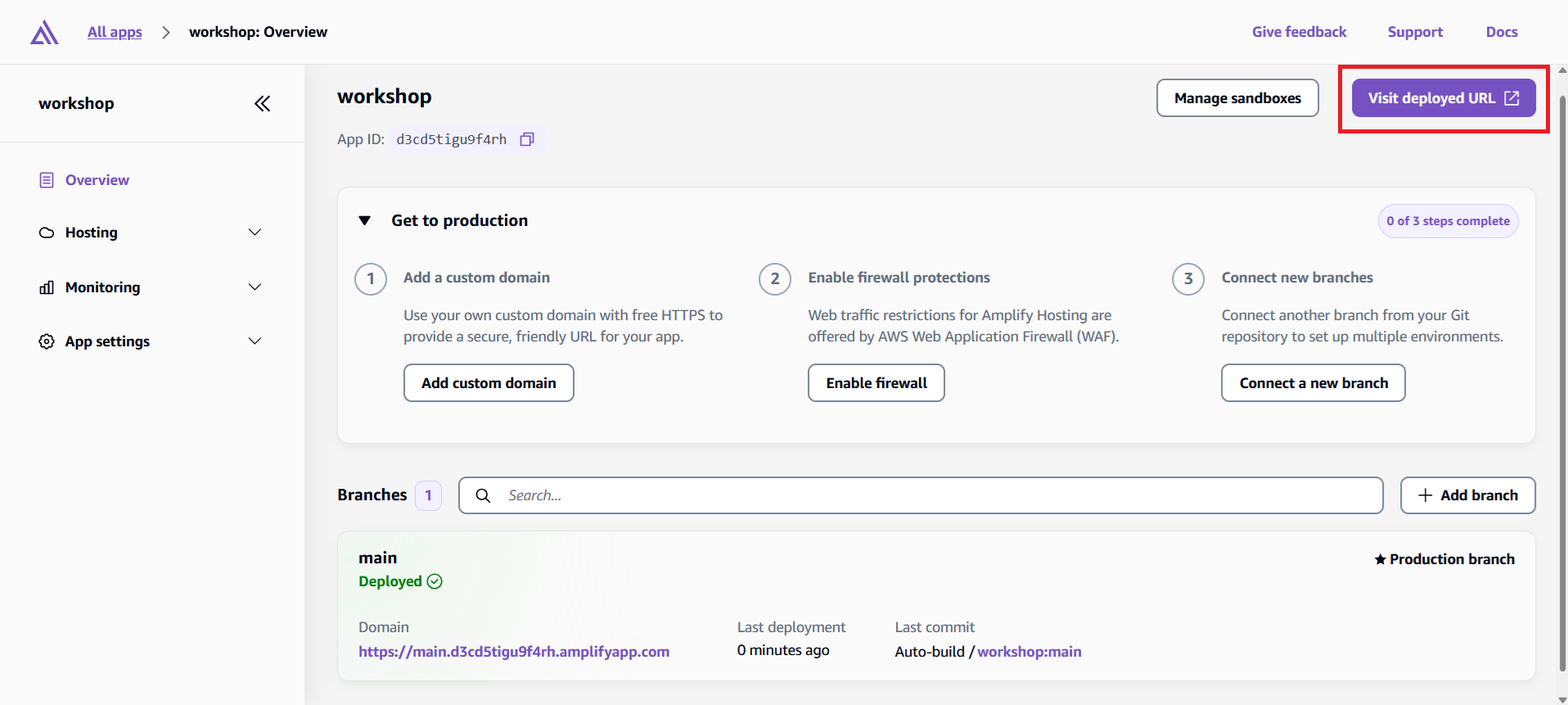Screen dimensions: 1568x705
Task: Click the Add a custom domain step title
Action: click(x=476, y=278)
